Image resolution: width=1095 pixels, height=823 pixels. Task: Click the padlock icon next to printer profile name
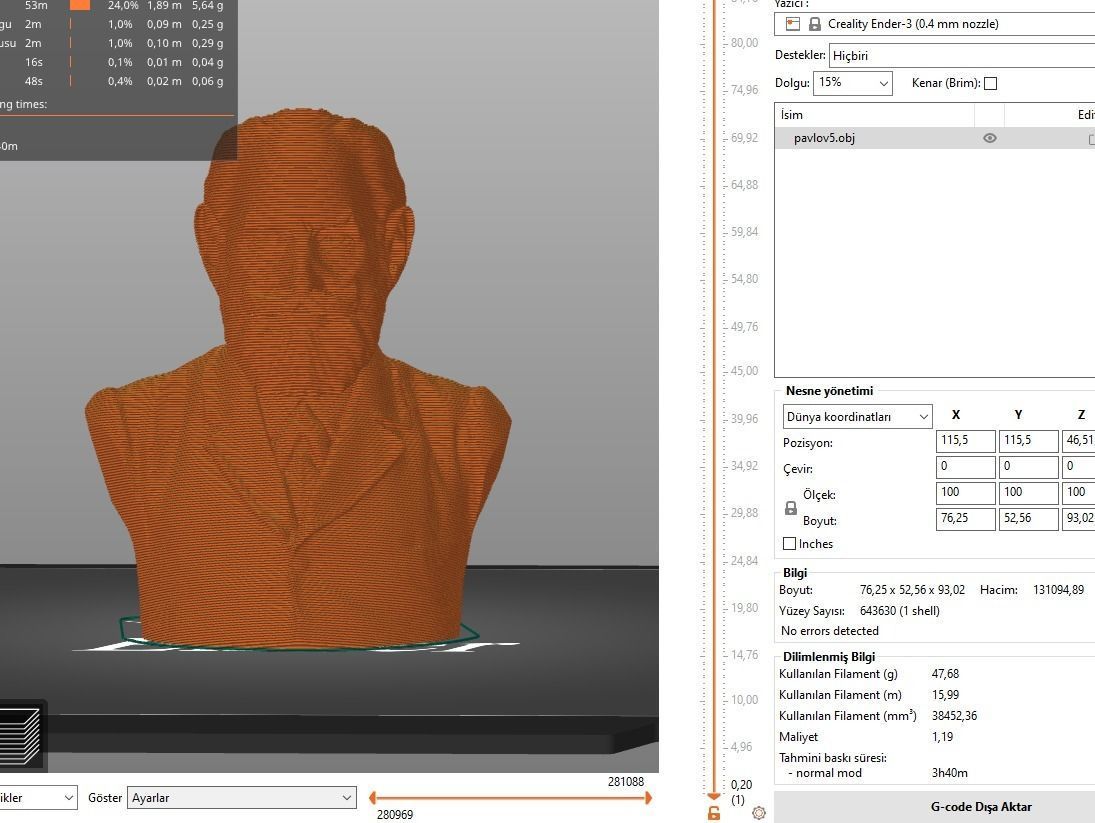(815, 23)
